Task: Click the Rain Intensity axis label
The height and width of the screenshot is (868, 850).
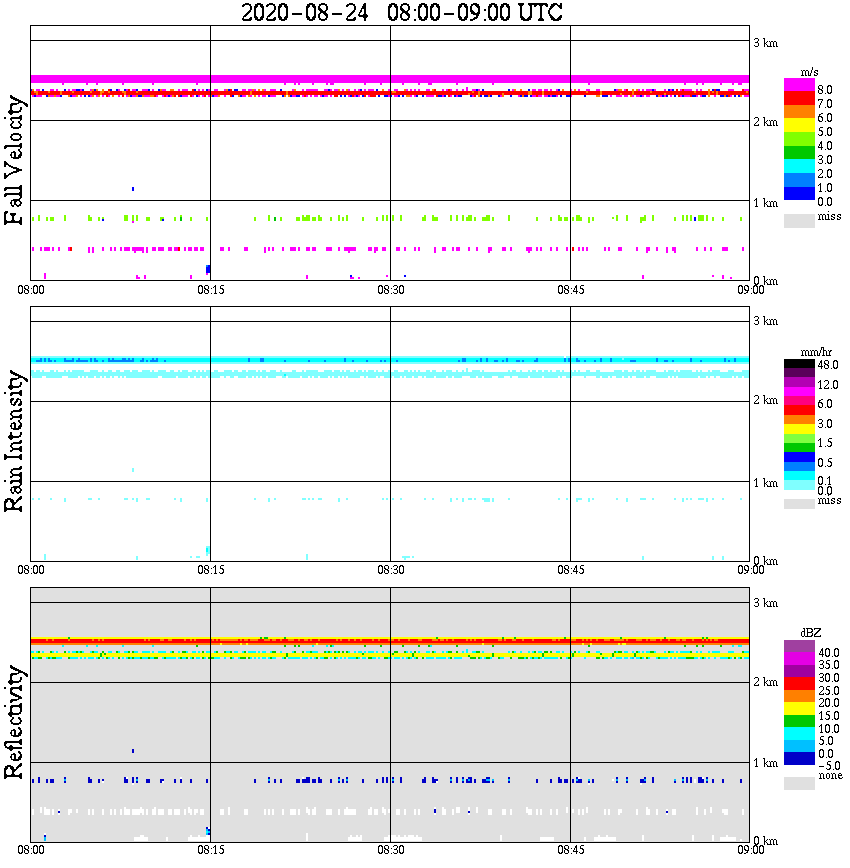Action: (14, 441)
